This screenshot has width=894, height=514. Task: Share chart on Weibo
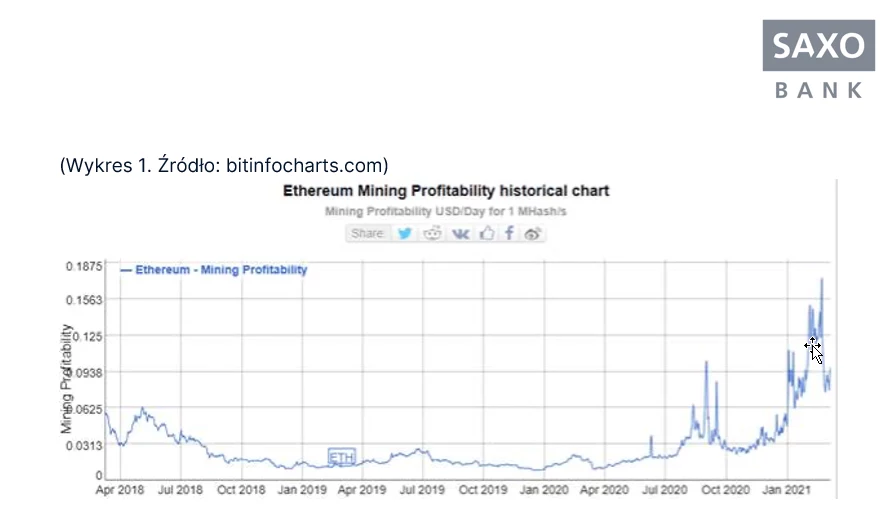533,234
